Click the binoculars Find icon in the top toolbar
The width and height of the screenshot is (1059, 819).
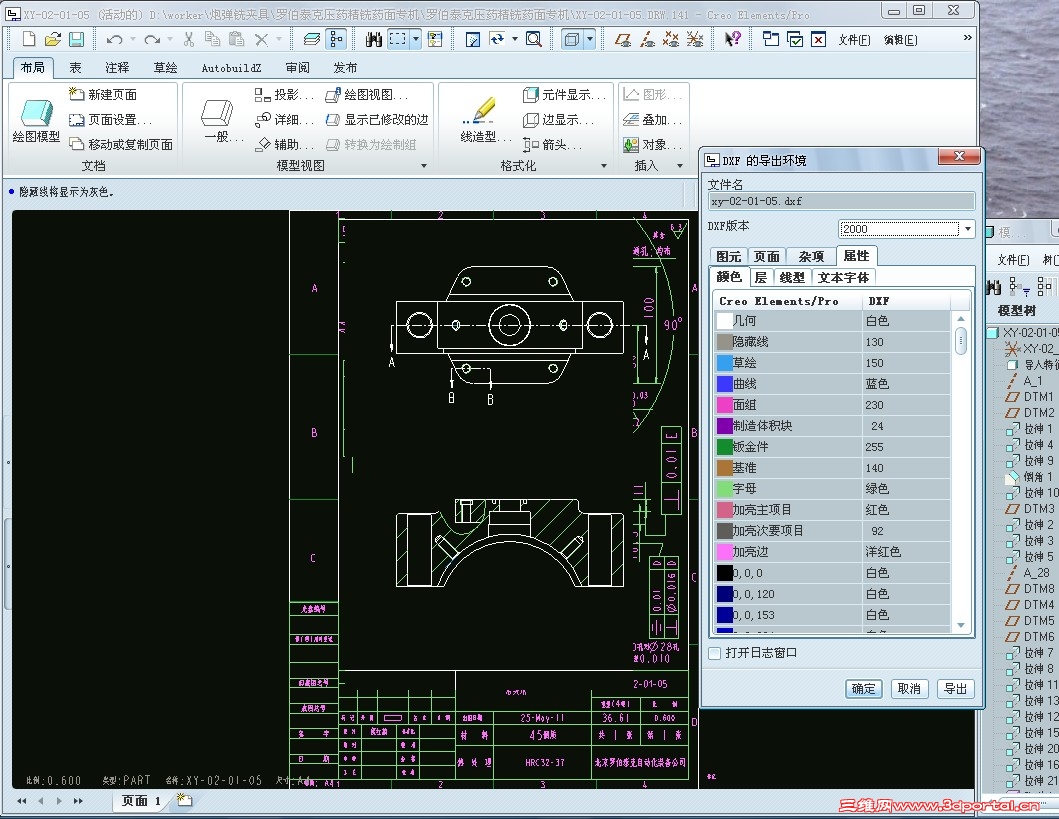[374, 40]
